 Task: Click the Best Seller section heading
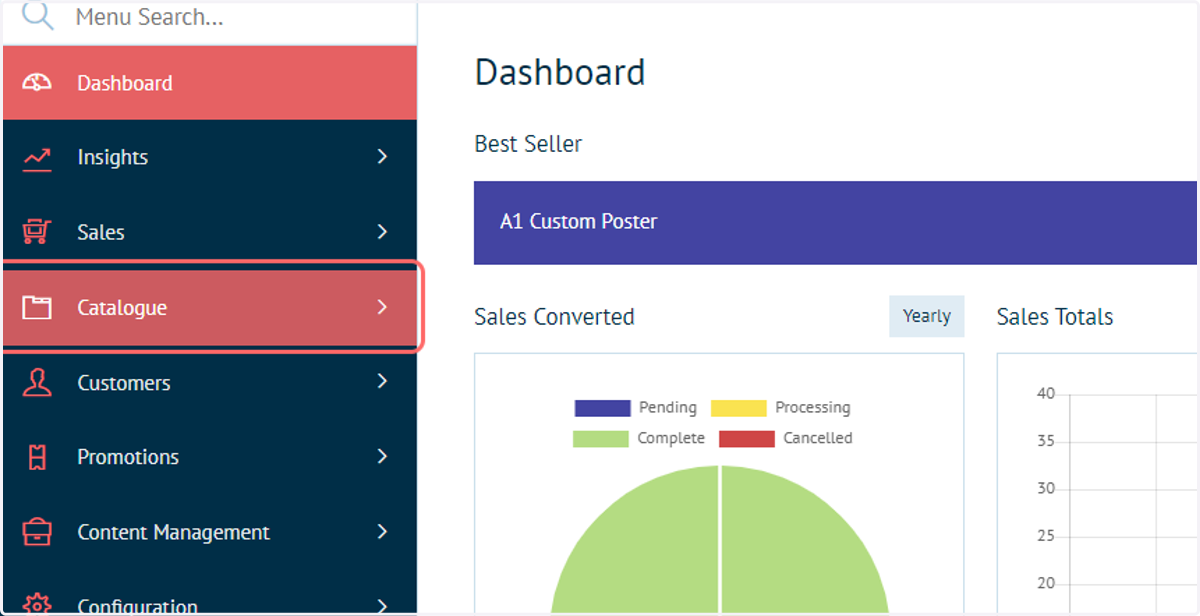[x=528, y=144]
